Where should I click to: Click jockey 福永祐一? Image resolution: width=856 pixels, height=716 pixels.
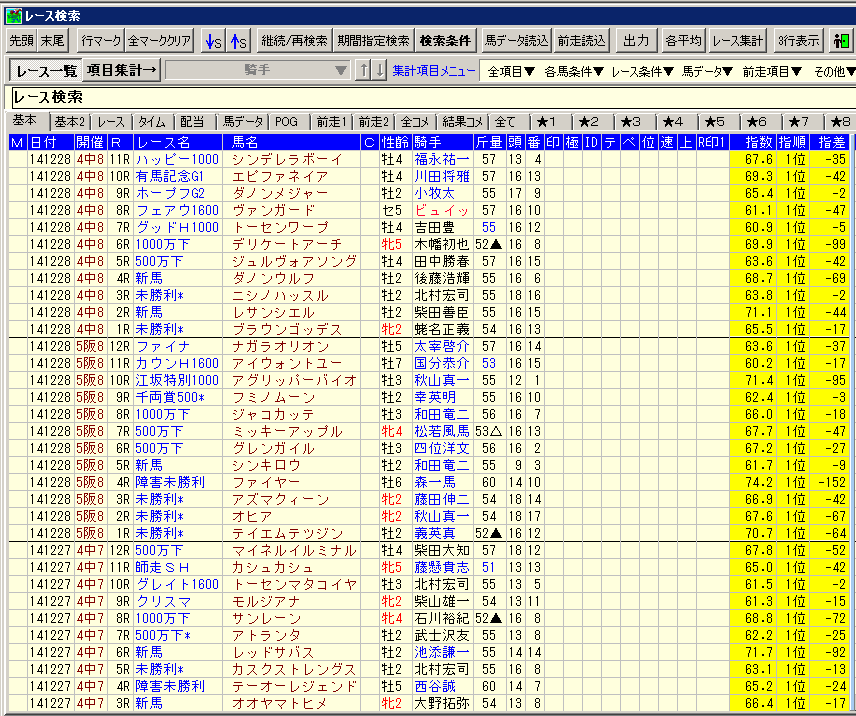pos(442,159)
